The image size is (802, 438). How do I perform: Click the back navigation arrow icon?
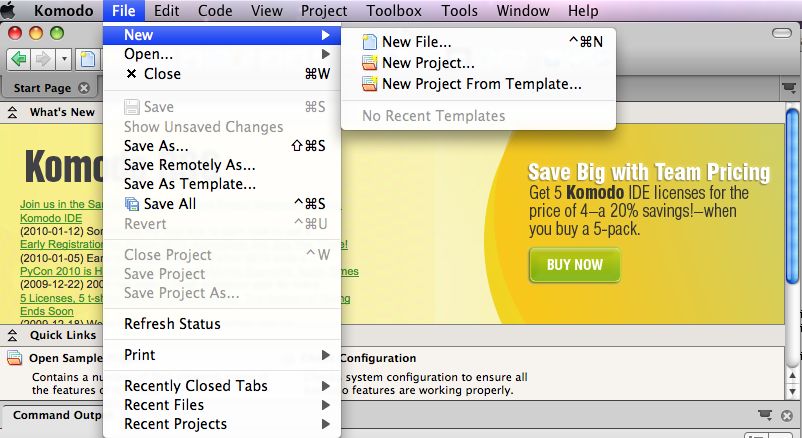point(19,58)
